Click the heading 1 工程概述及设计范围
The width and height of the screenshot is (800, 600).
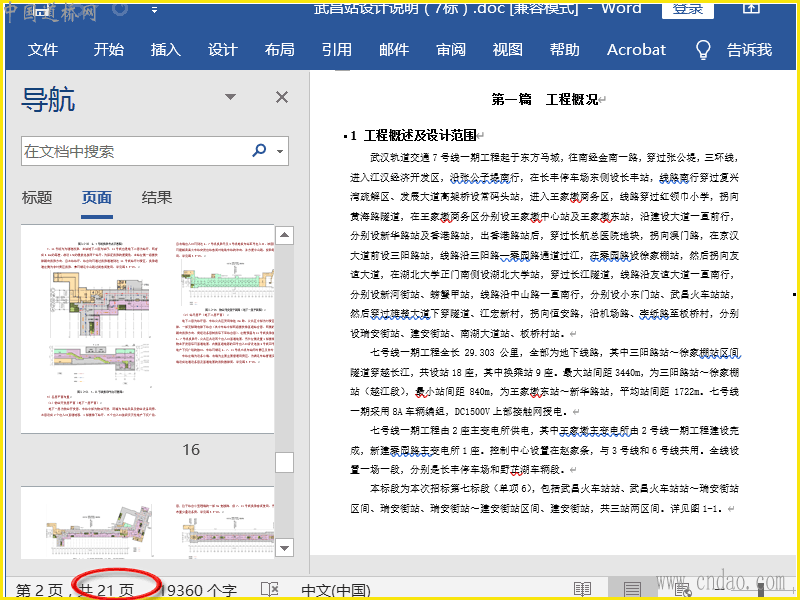[414, 135]
